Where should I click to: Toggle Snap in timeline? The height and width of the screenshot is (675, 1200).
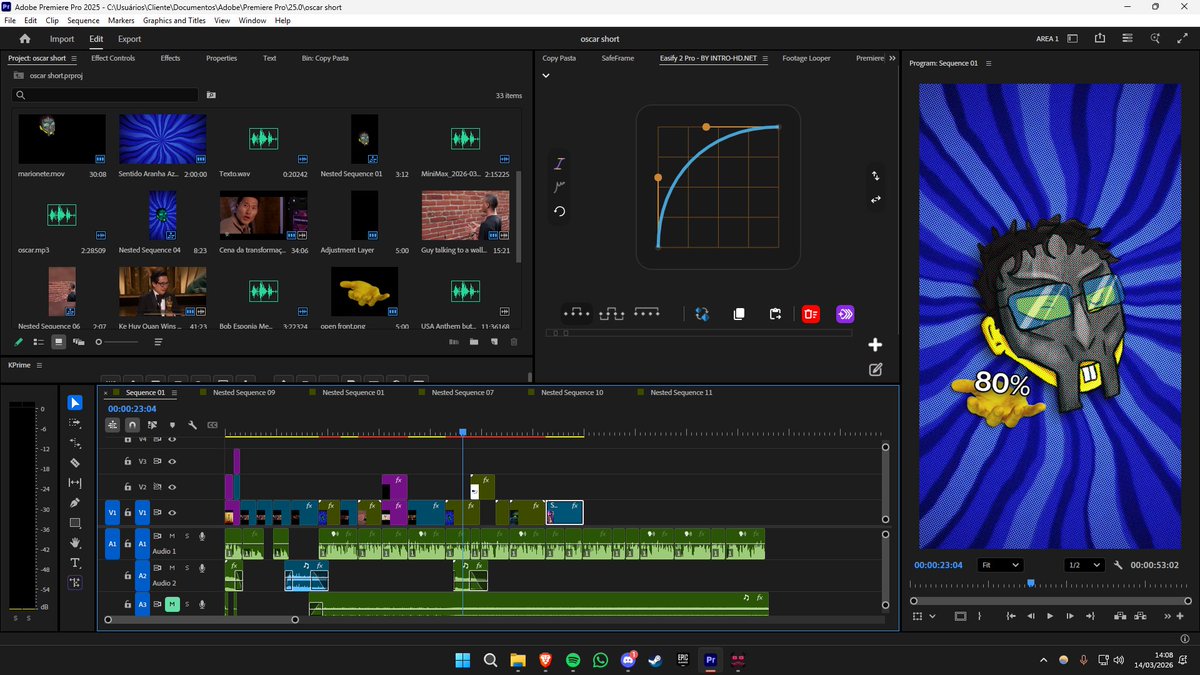132,425
